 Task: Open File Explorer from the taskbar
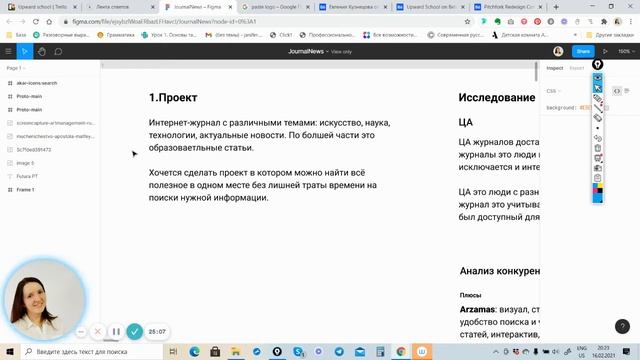(x=236, y=351)
